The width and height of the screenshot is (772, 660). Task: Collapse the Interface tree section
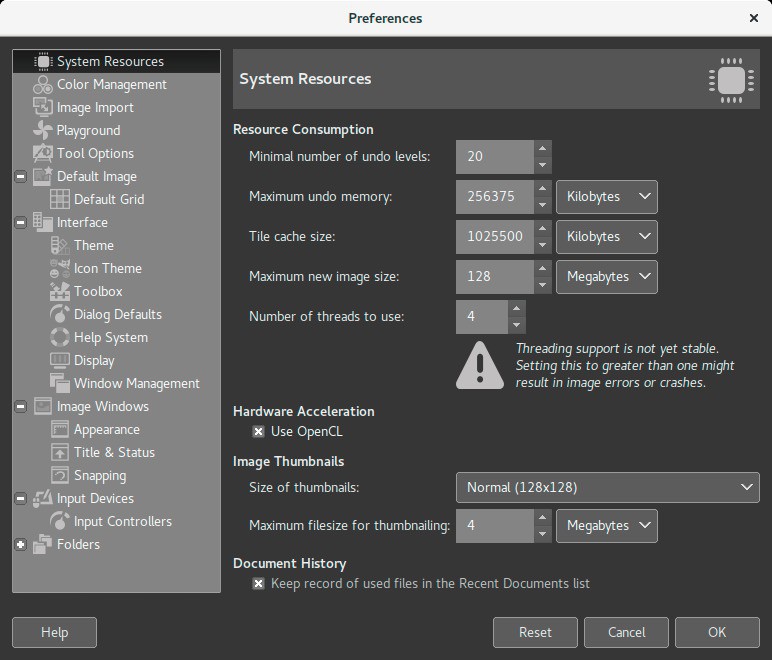click(20, 223)
